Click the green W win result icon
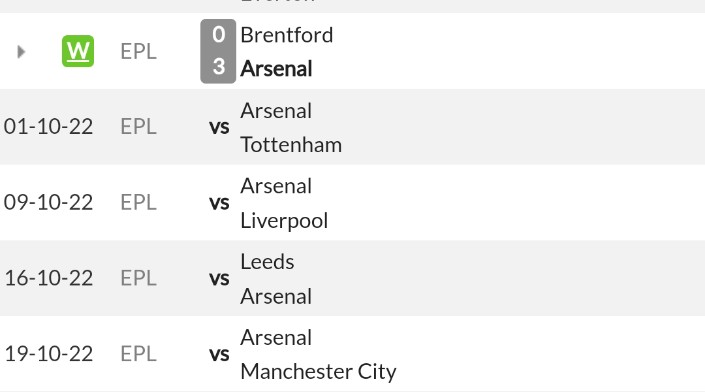705x392 pixels. coord(78,51)
